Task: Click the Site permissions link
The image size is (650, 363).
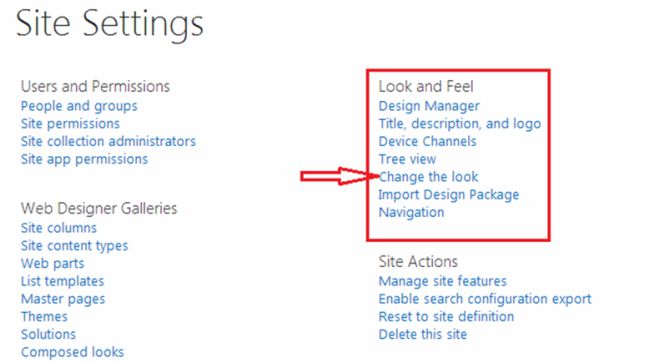Action: [70, 123]
